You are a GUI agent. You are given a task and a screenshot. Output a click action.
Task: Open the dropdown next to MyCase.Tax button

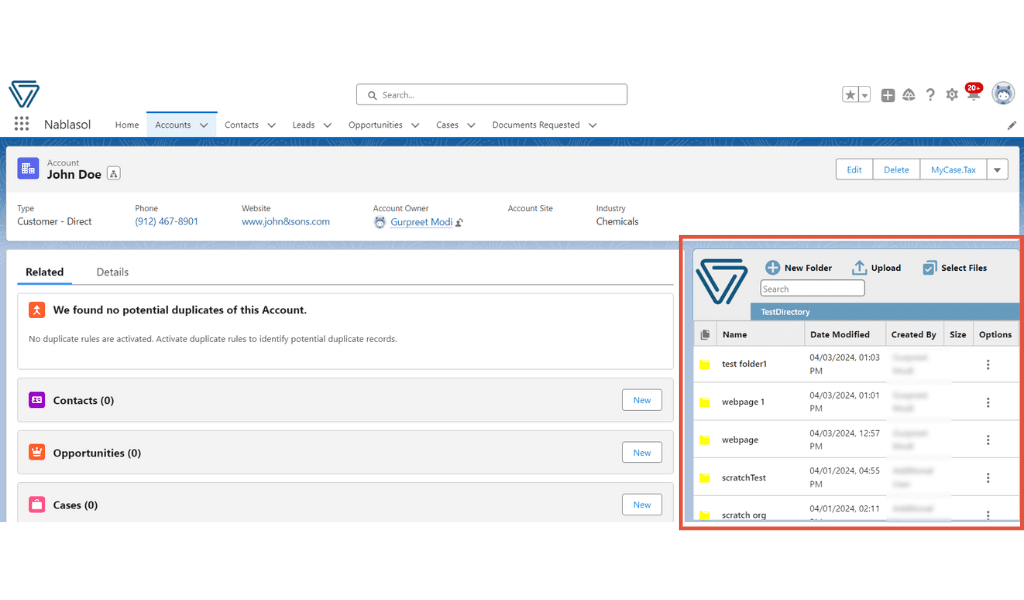997,169
